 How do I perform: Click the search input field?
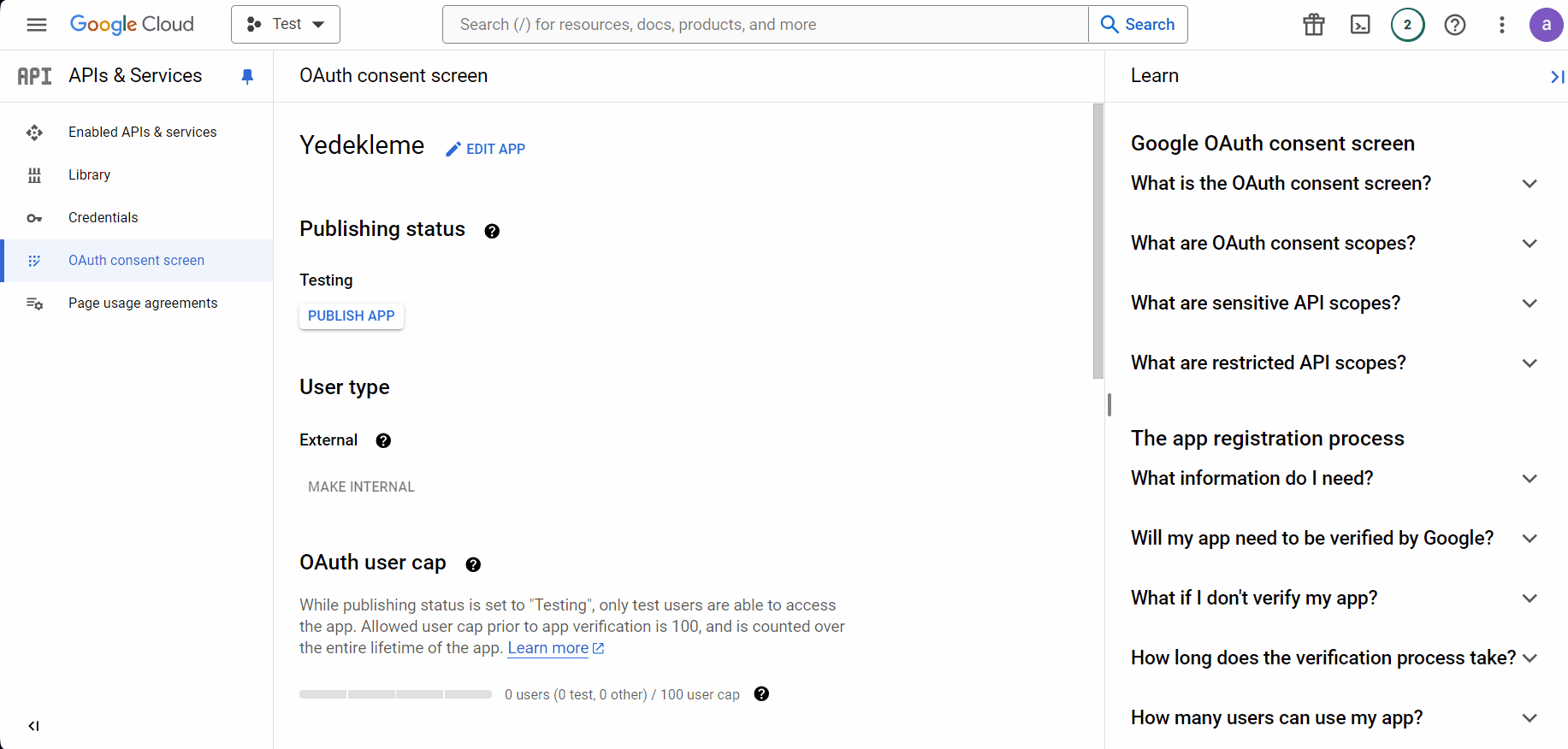[766, 25]
